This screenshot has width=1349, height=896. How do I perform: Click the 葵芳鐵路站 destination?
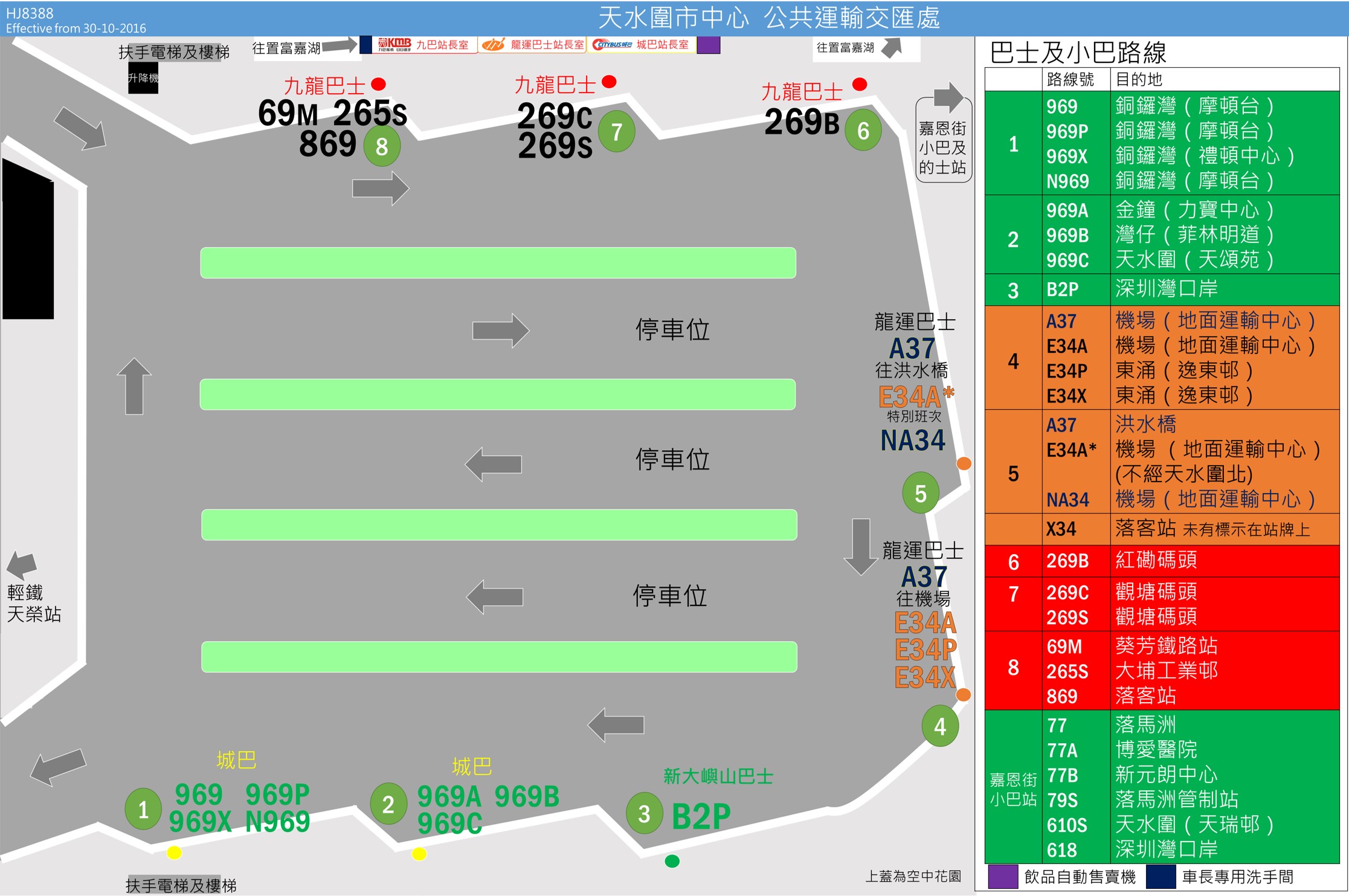(1166, 646)
